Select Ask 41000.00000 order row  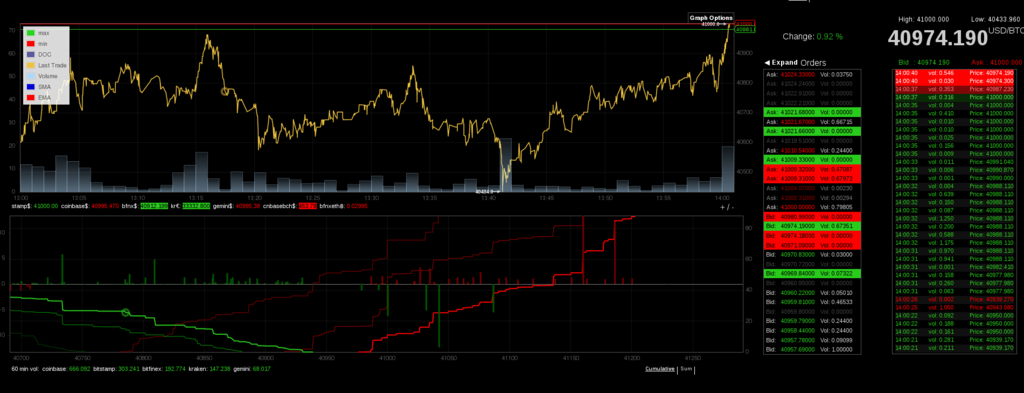click(x=812, y=207)
